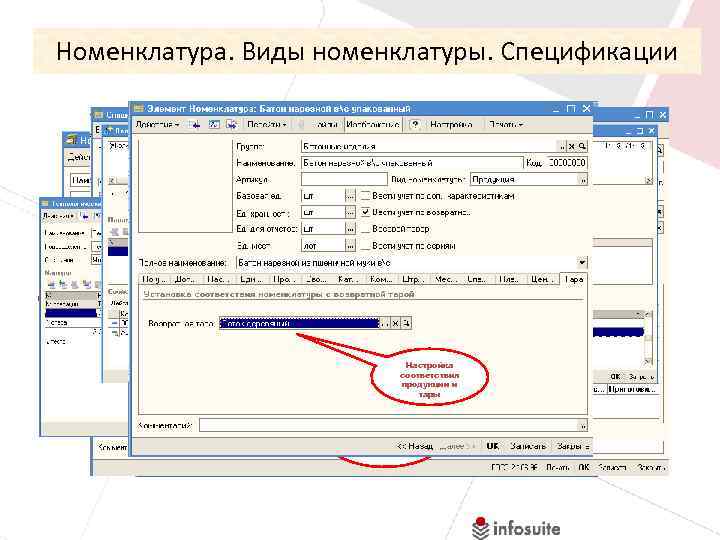Viewport: 720px width, 540px height.
Task: Clear the Возвратная тара value
Action: (x=395, y=323)
